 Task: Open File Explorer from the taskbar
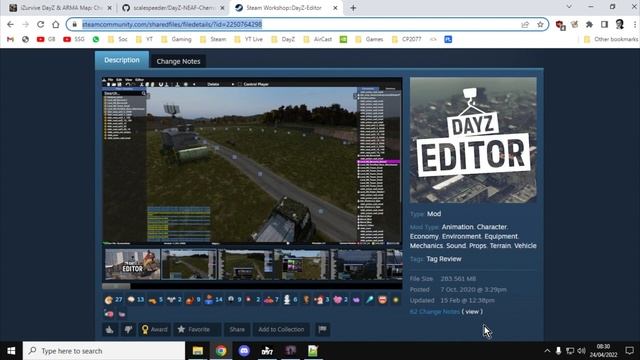click(x=198, y=351)
